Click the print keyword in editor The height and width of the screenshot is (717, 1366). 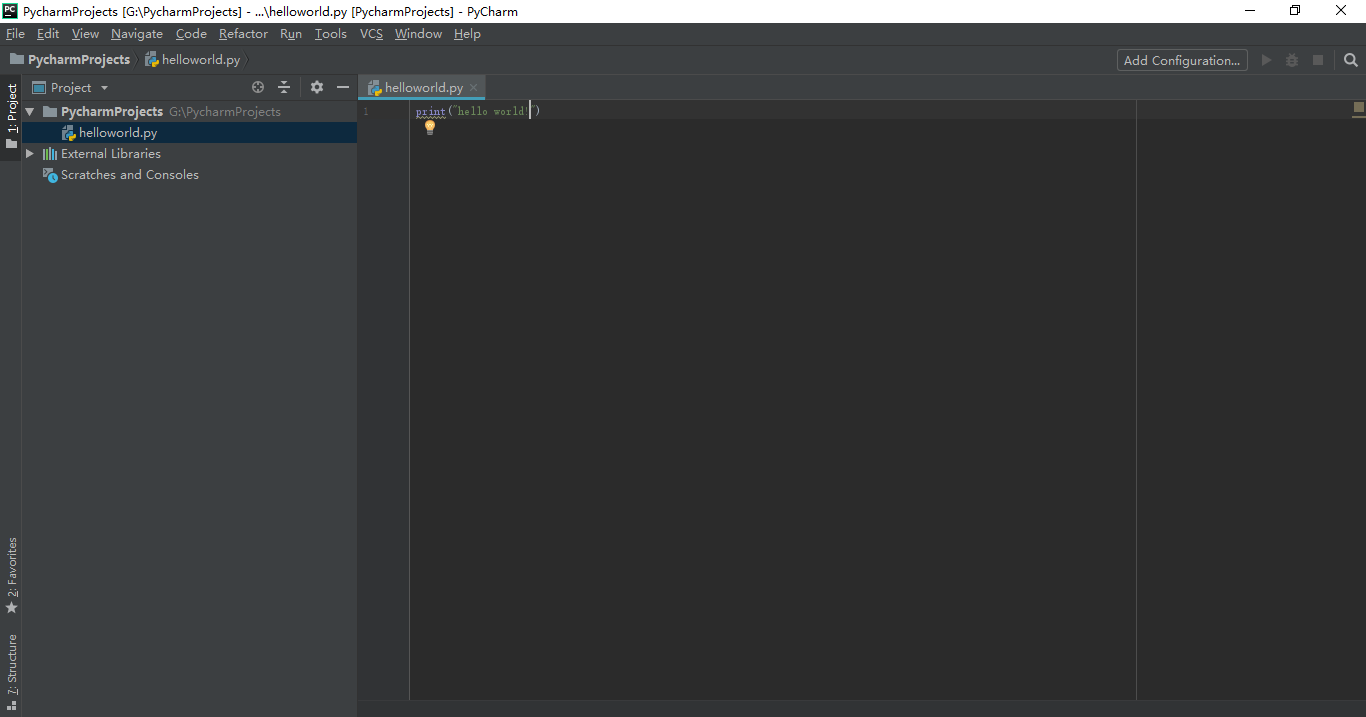[x=430, y=111]
